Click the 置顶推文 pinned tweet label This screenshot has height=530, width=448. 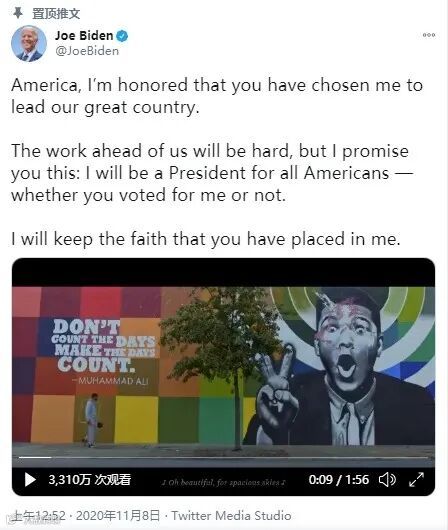coord(56,14)
